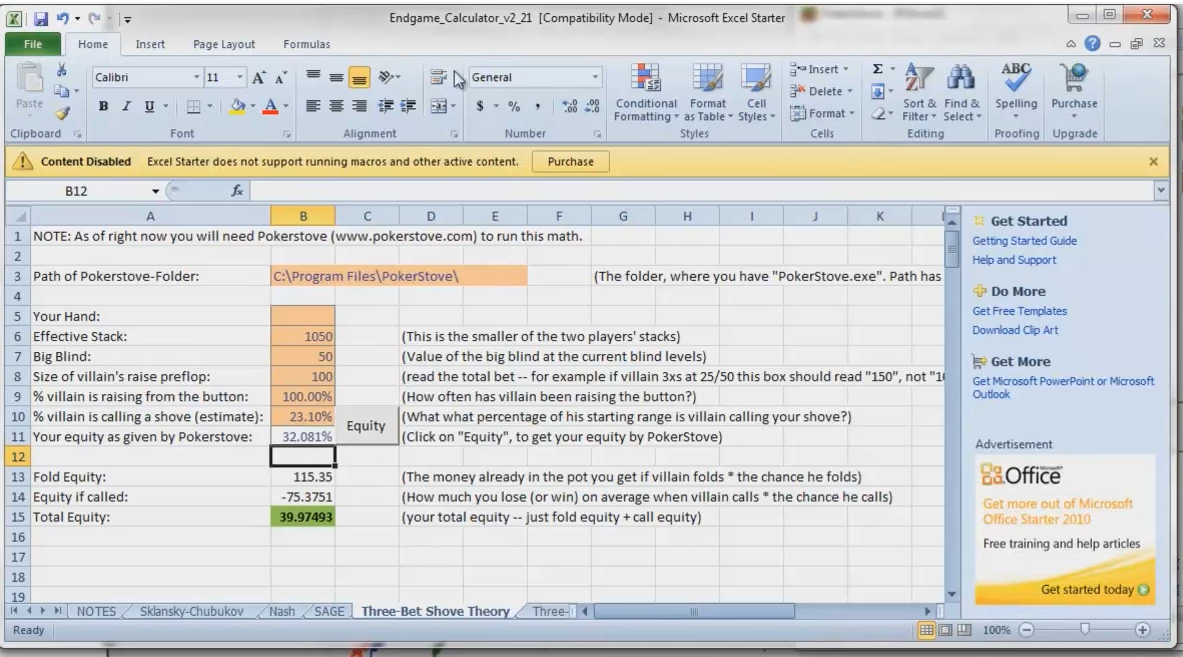Click the Decrease Font Size icon
Screen dimensions: 1183x657
[281, 78]
